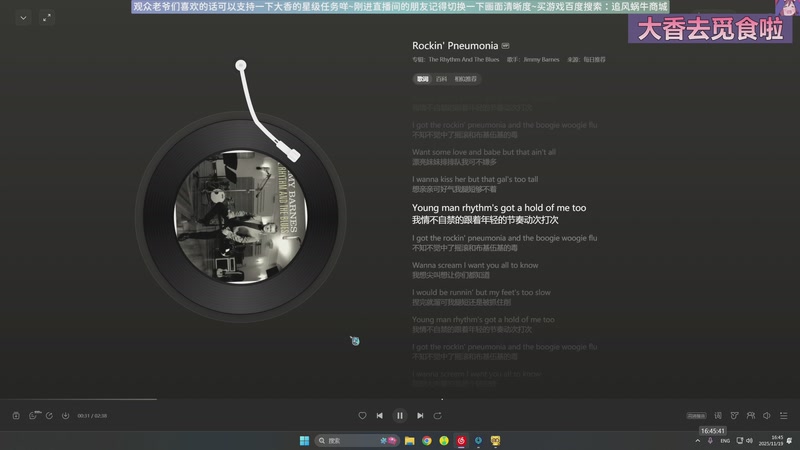The height and width of the screenshot is (450, 800).
Task: Open volume control speaker icon in player
Action: 767,416
